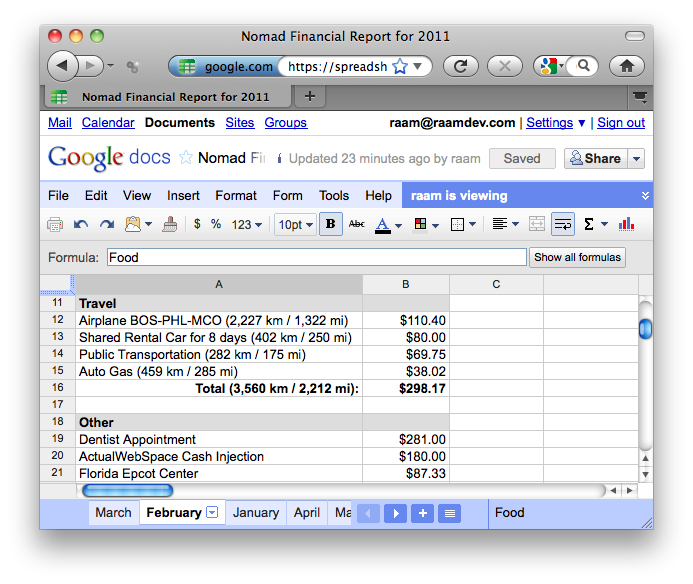Toggle bold formatting
This screenshot has height=584, width=693.
(x=331, y=224)
